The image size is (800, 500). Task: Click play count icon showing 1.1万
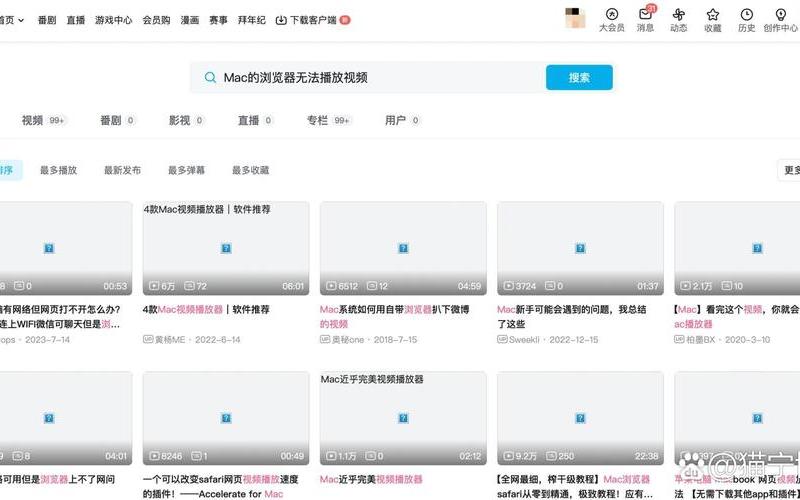coord(331,456)
